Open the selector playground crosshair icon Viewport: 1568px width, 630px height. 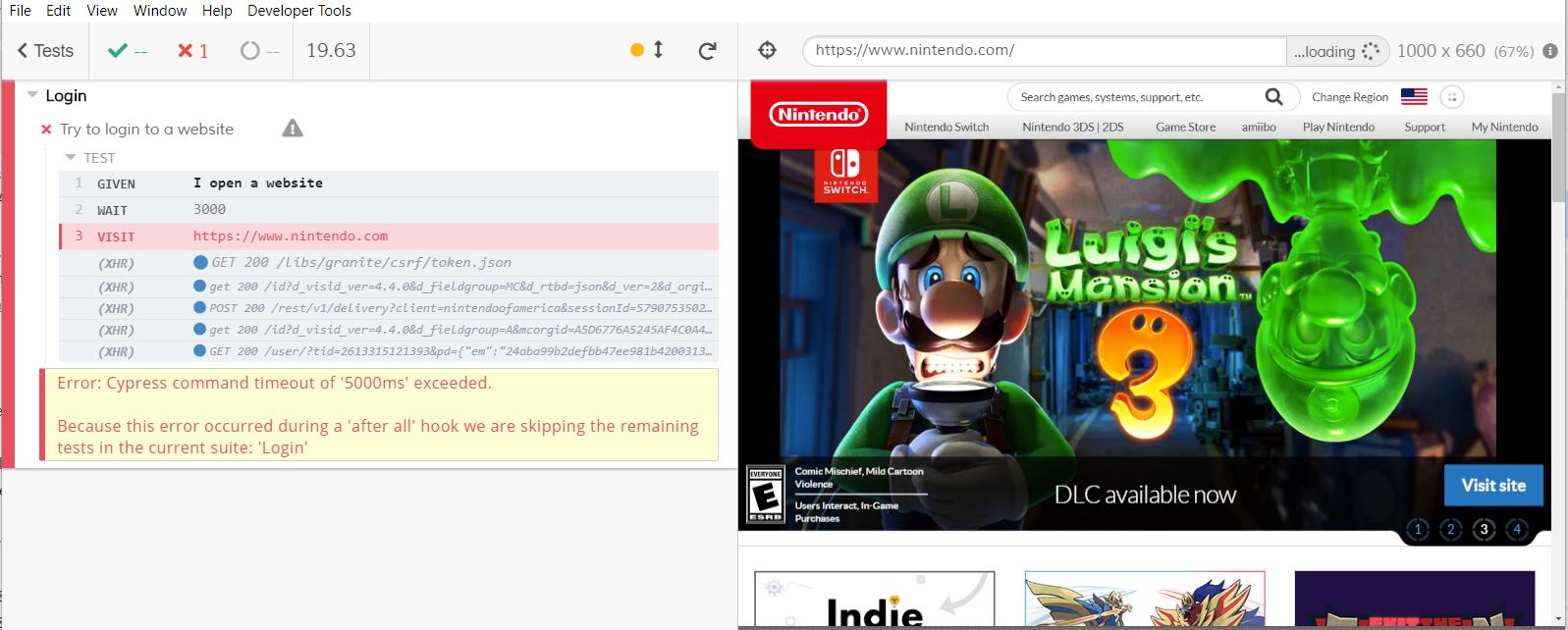[768, 51]
